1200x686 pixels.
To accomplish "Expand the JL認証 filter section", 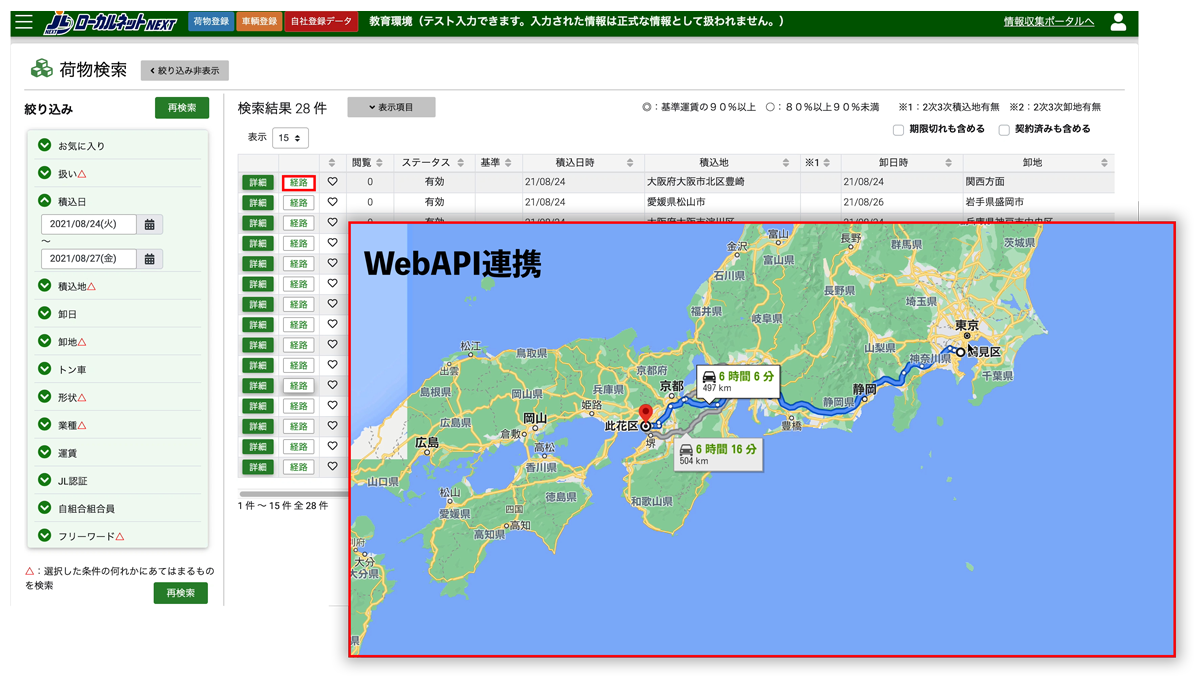I will (45, 481).
